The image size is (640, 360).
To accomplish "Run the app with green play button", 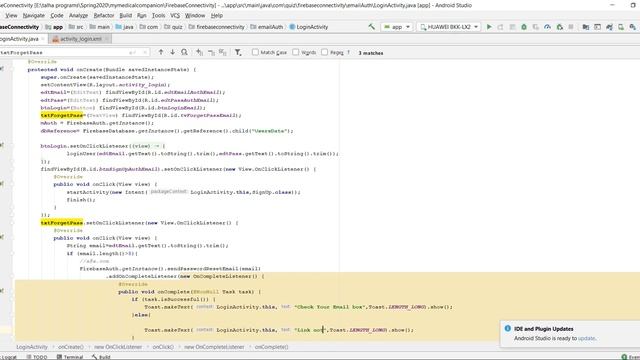I will (x=489, y=27).
